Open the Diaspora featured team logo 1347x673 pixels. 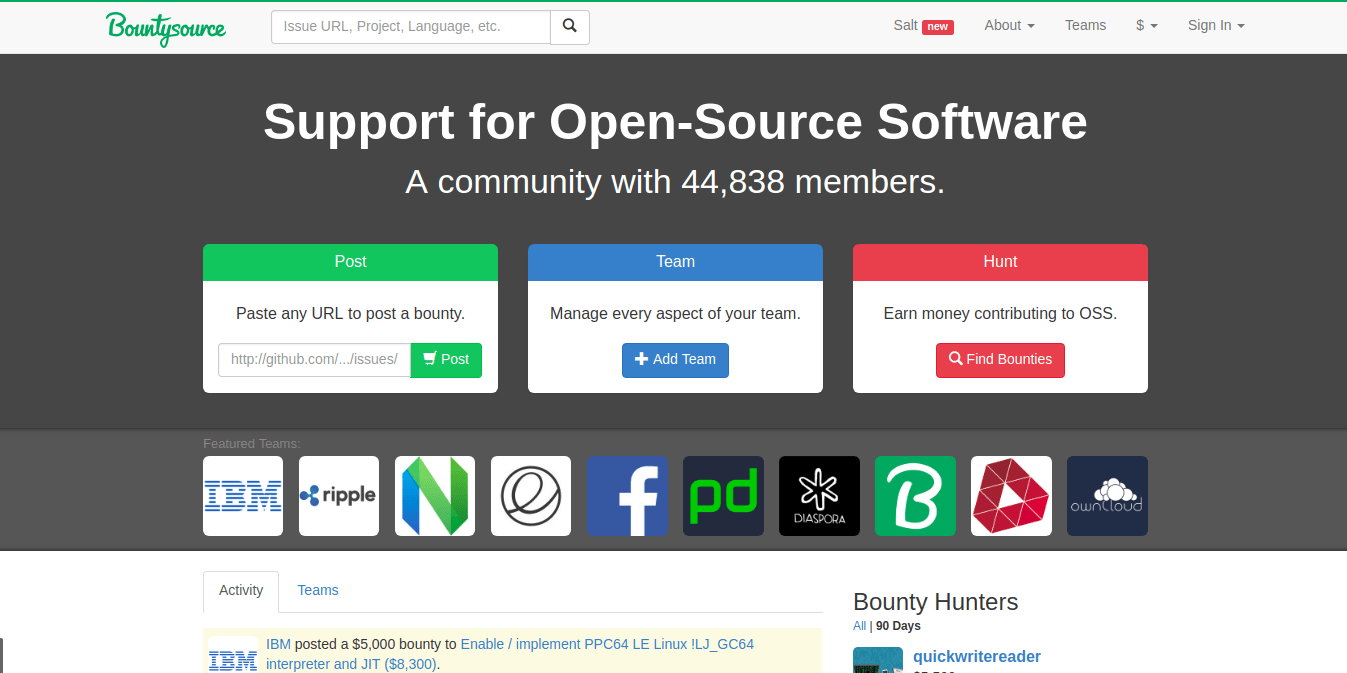[x=819, y=496]
